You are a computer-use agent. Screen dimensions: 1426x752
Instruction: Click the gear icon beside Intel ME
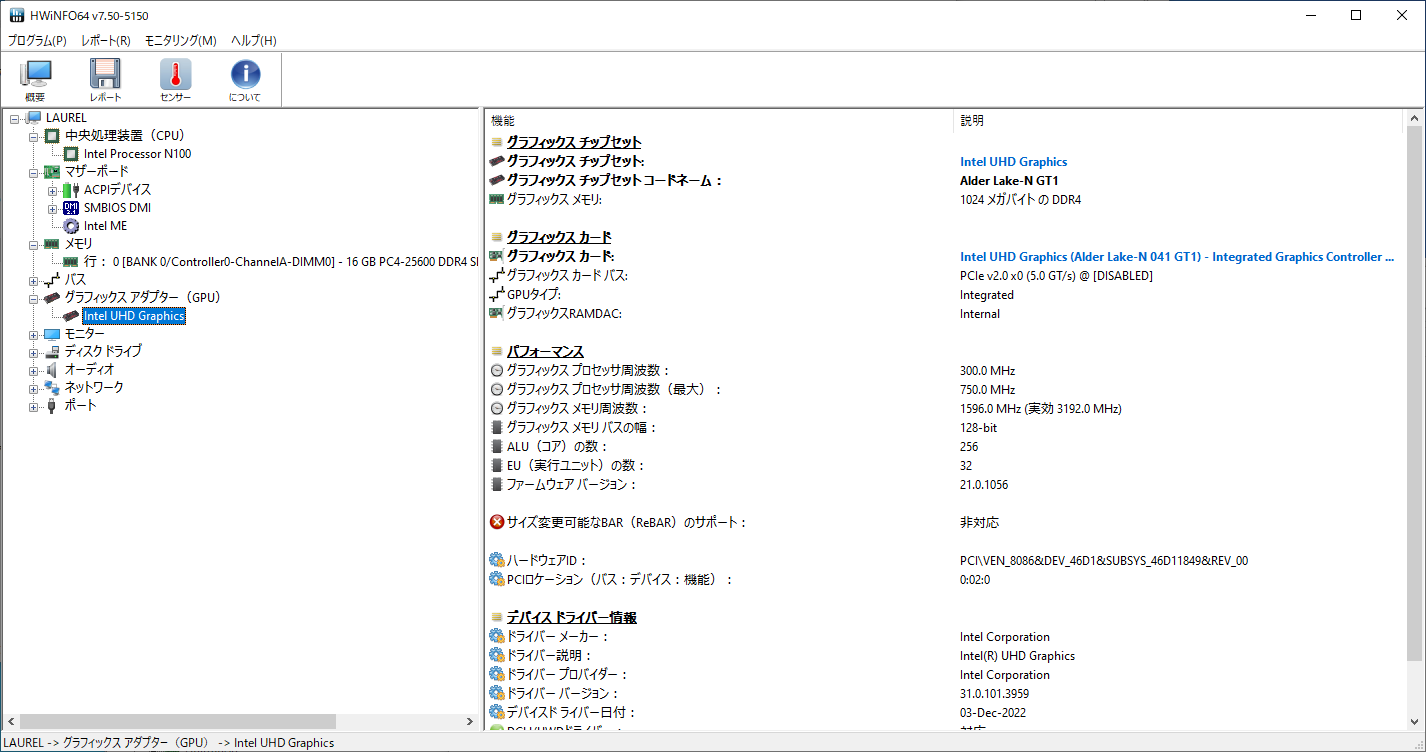71,226
